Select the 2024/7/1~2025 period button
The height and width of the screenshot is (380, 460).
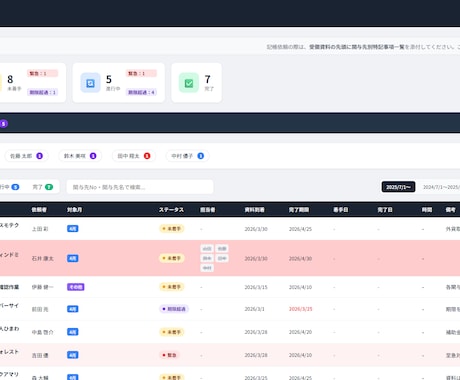tap(441, 187)
